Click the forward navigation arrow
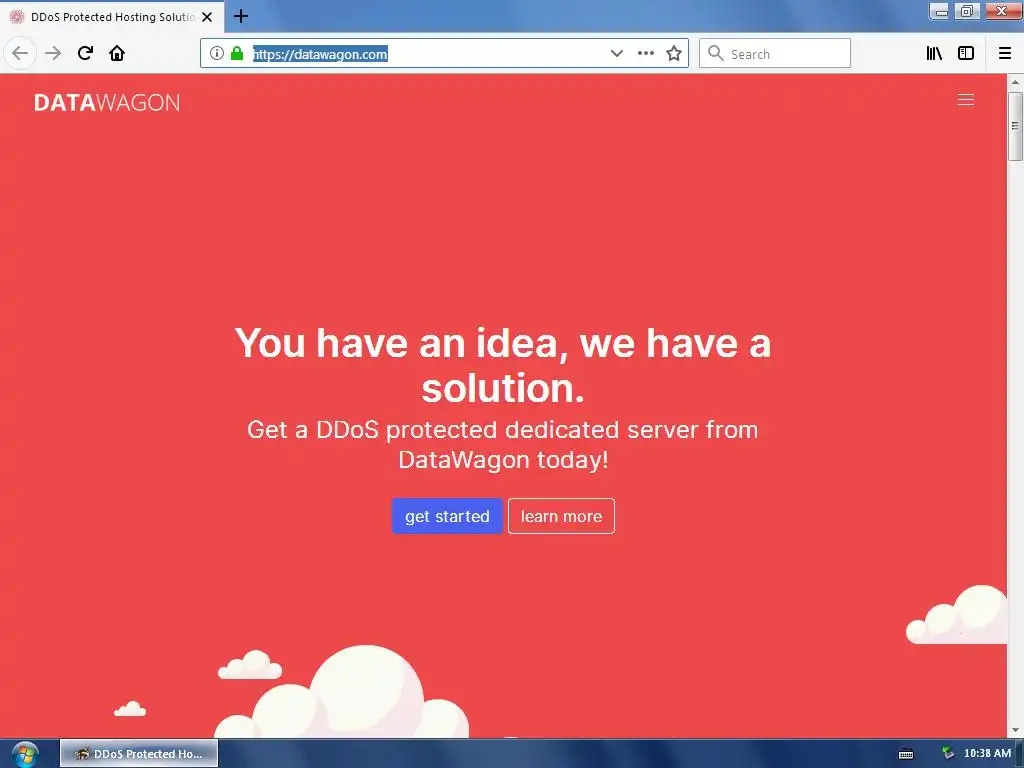This screenshot has height=768, width=1024. pyautogui.click(x=53, y=53)
